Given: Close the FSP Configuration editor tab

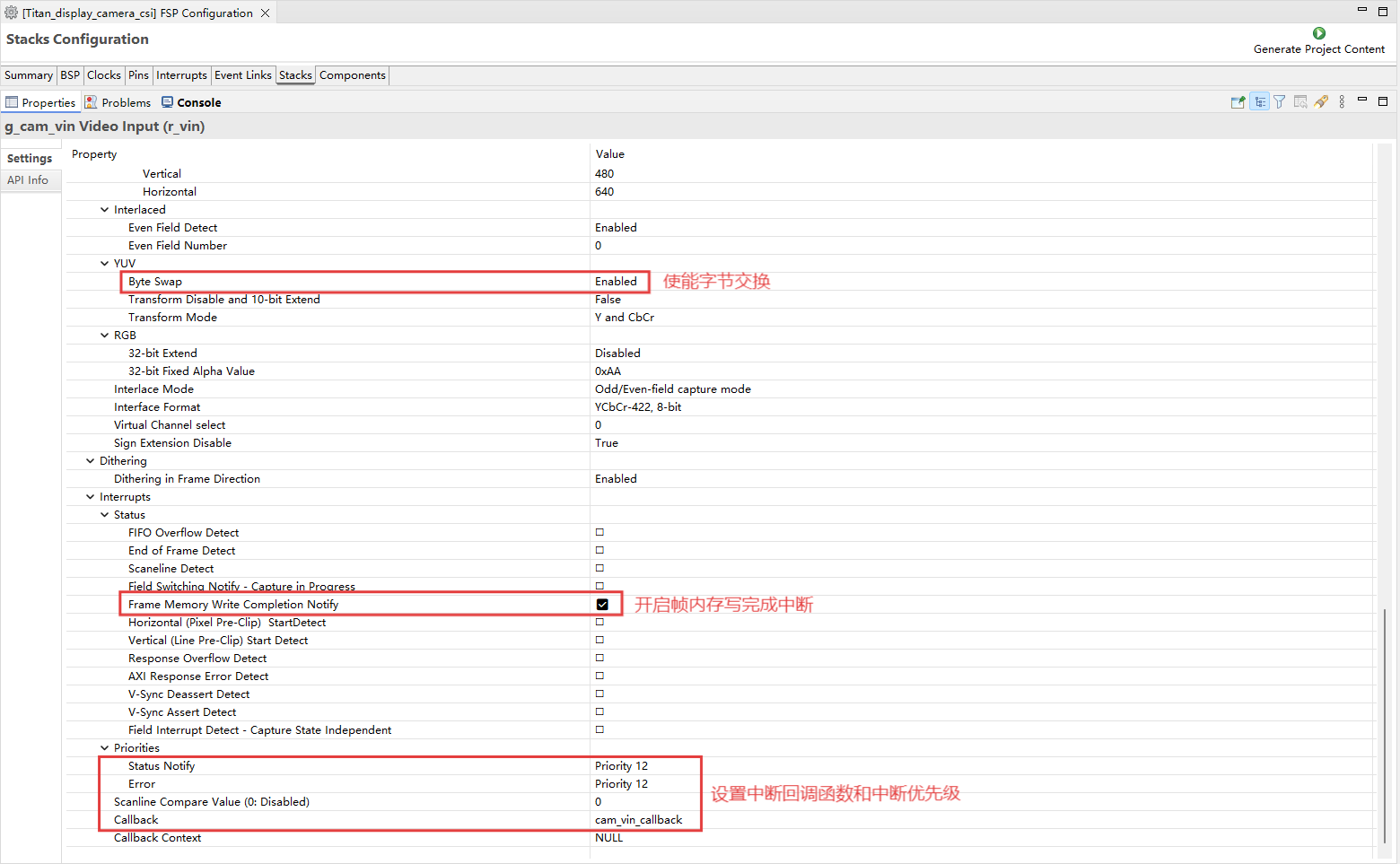Looking at the screenshot, I should coord(265,13).
